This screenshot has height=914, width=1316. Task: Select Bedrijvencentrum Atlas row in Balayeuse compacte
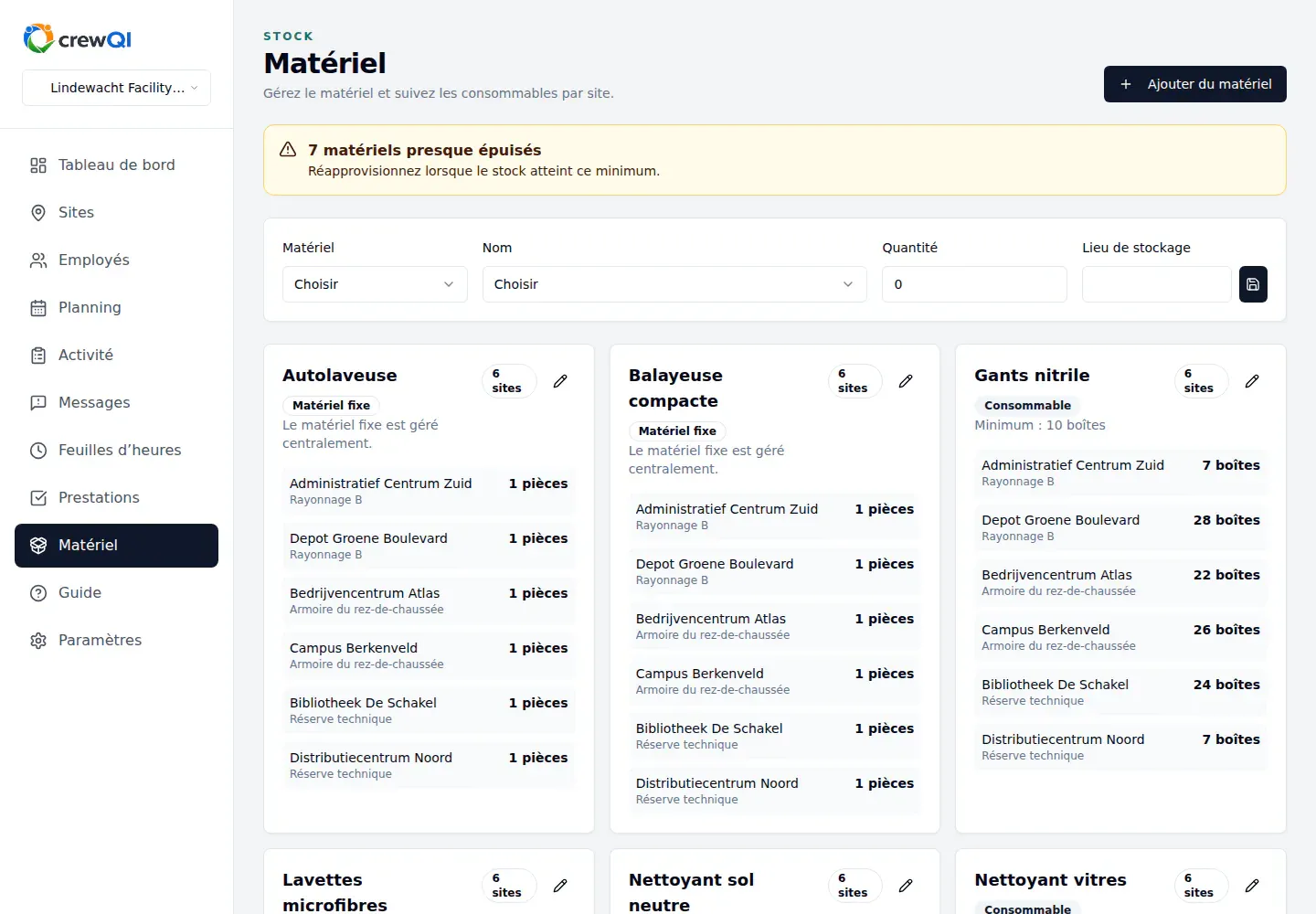[x=775, y=626]
